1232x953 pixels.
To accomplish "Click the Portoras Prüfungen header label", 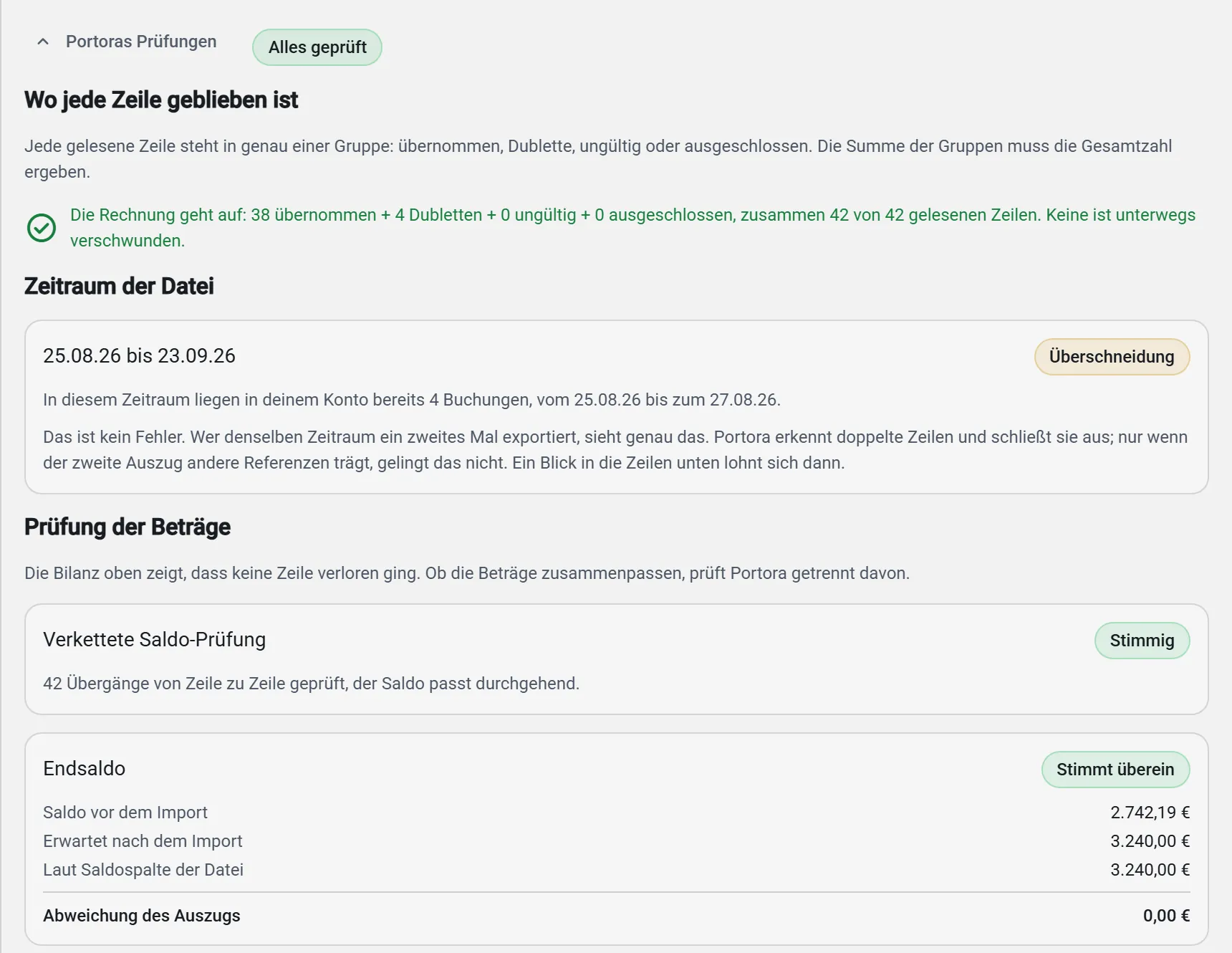I will click(141, 42).
